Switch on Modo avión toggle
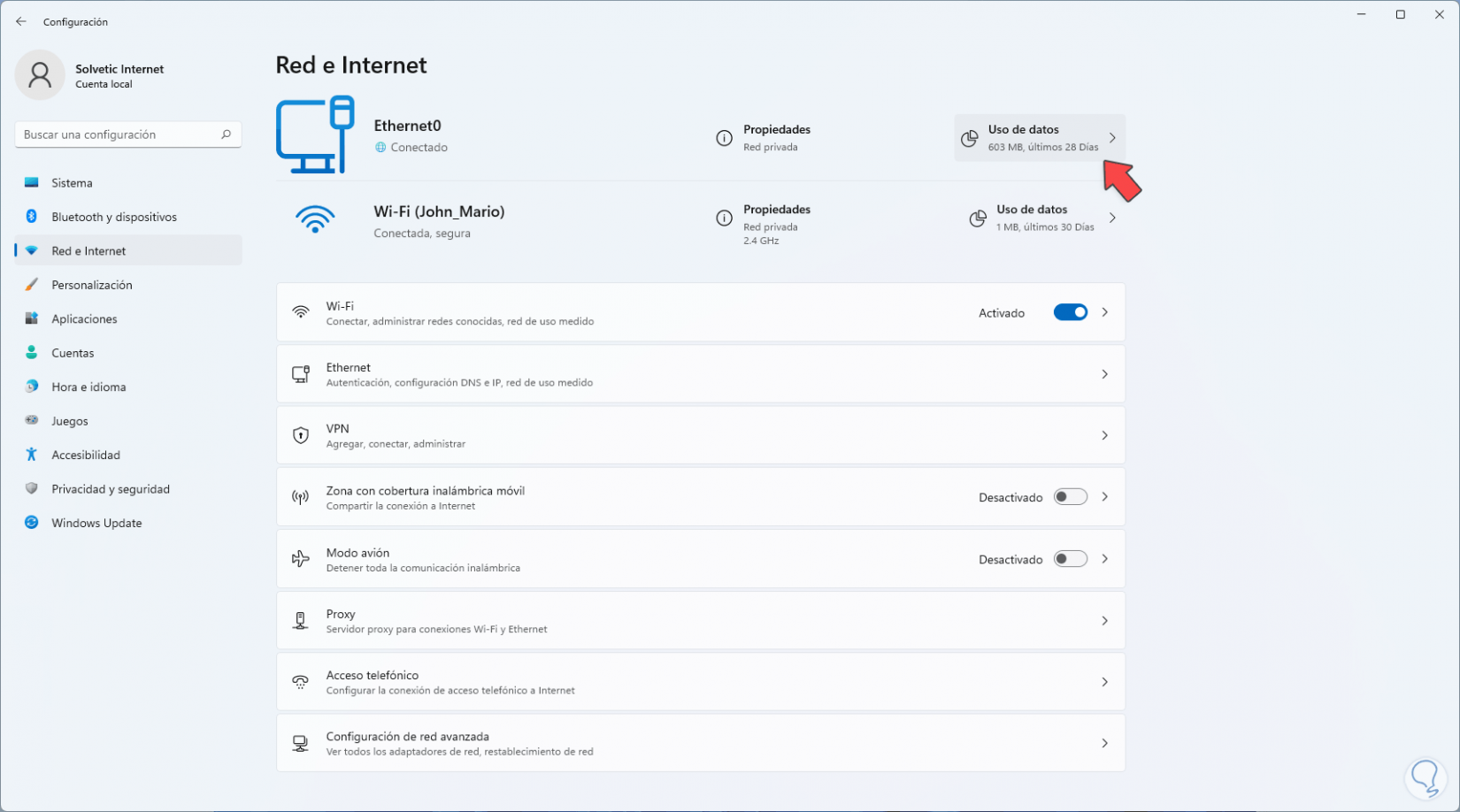The width and height of the screenshot is (1460, 812). pyautogui.click(x=1070, y=559)
